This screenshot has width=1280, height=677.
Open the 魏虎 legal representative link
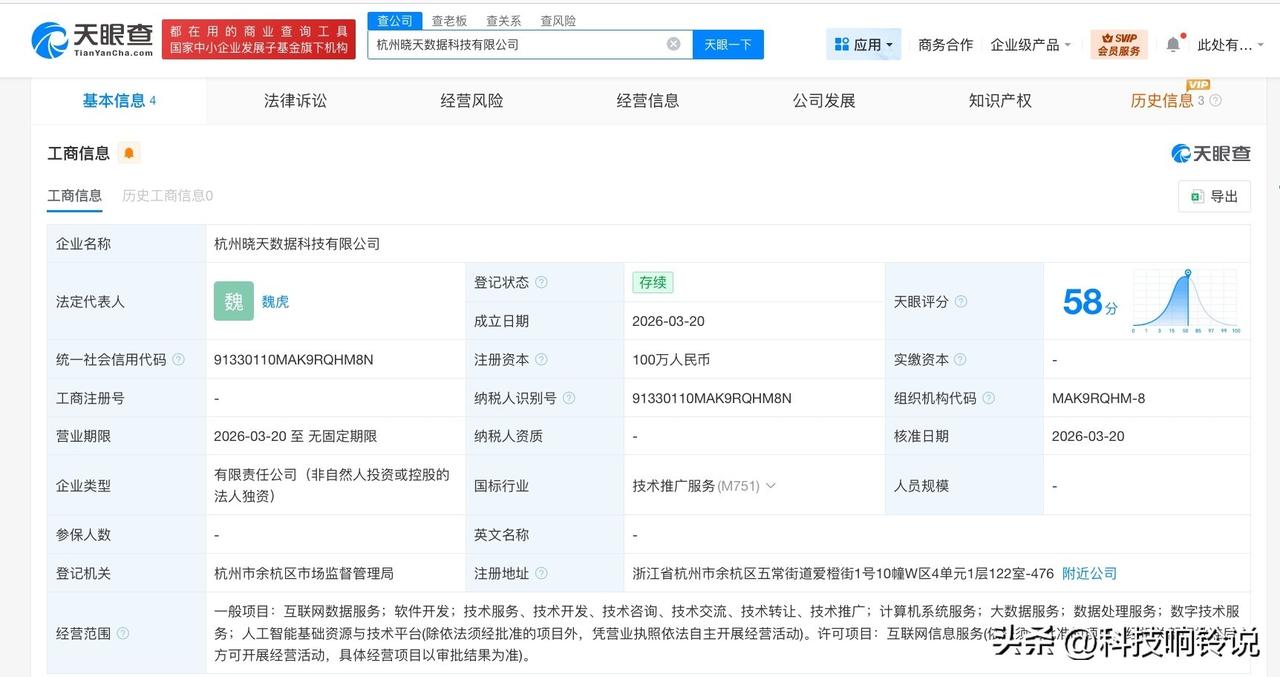point(275,301)
